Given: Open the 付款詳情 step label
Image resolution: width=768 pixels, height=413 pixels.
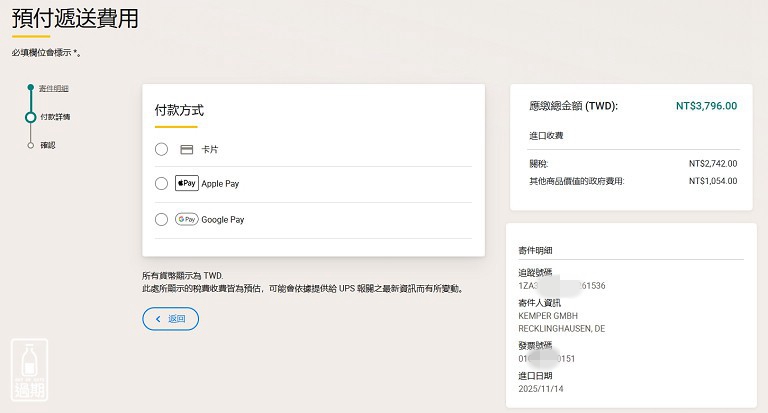Looking at the screenshot, I should tap(54, 117).
